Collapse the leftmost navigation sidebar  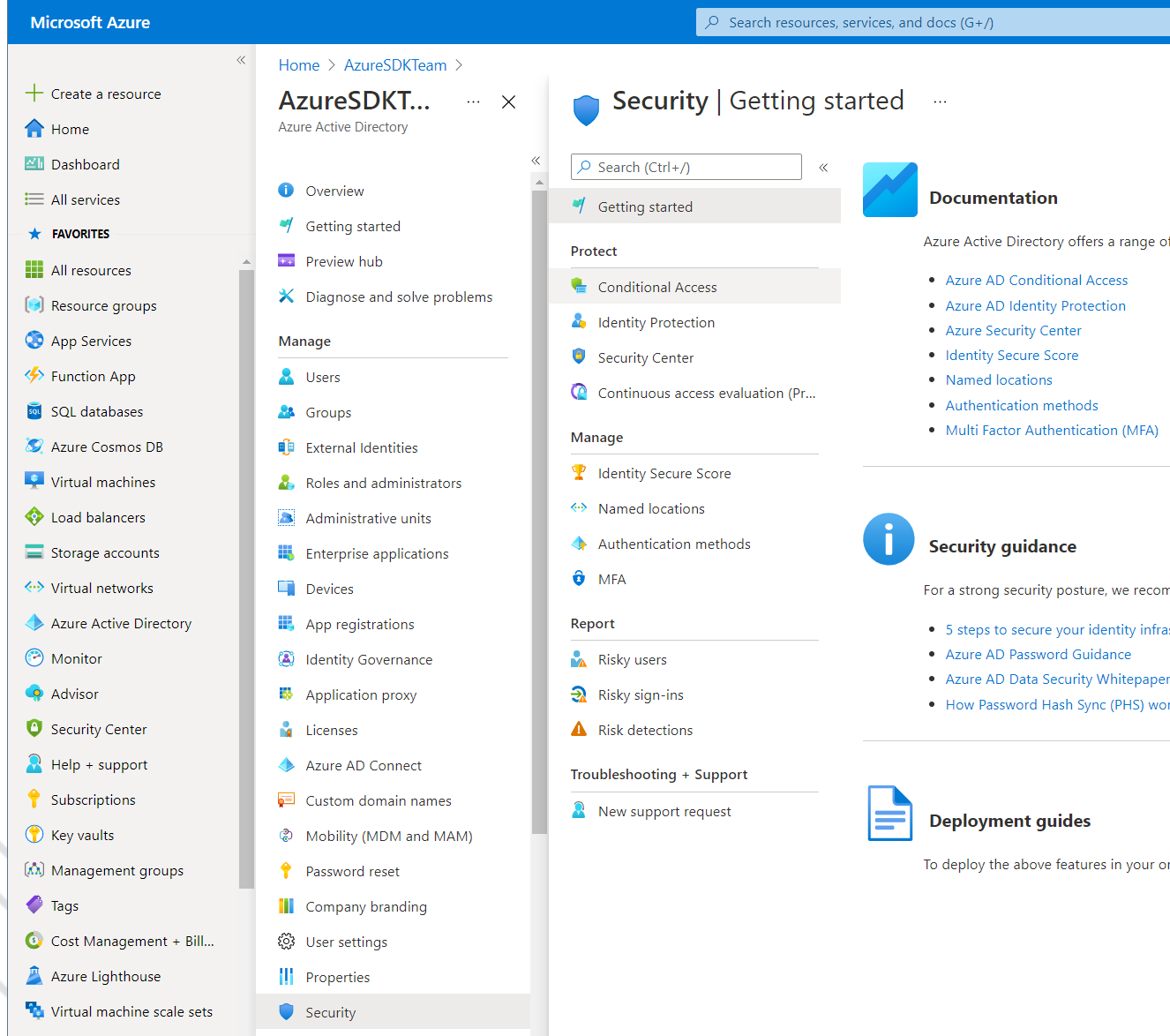[240, 60]
